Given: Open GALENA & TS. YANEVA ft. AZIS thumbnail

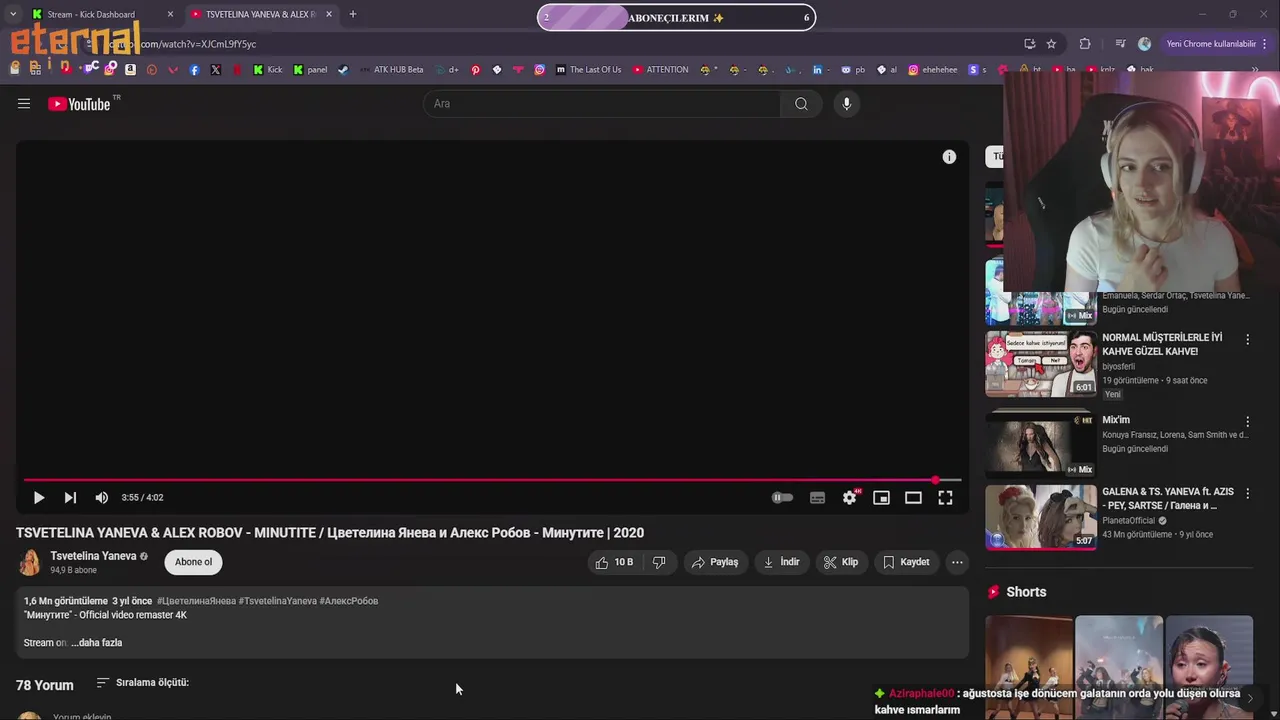Looking at the screenshot, I should coord(1041,517).
